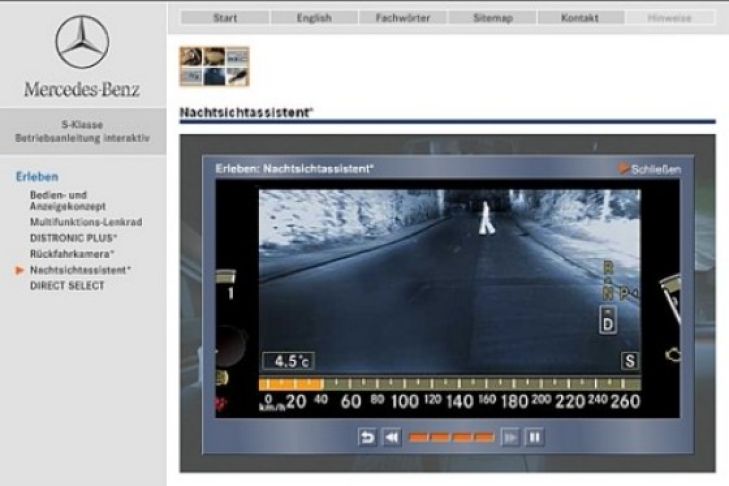The height and width of the screenshot is (486, 729).
Task: Open the greyed Hinweise item
Action: 670,18
